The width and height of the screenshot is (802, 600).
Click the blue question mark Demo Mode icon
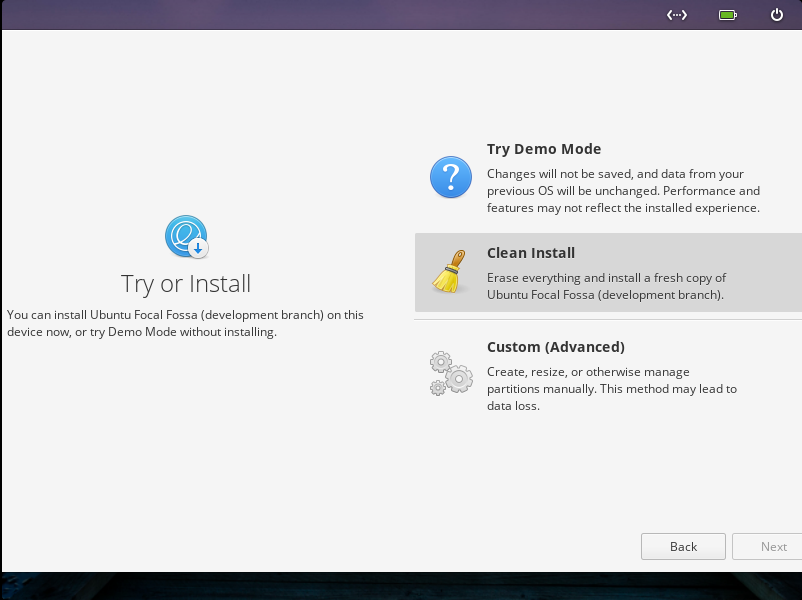tap(451, 177)
